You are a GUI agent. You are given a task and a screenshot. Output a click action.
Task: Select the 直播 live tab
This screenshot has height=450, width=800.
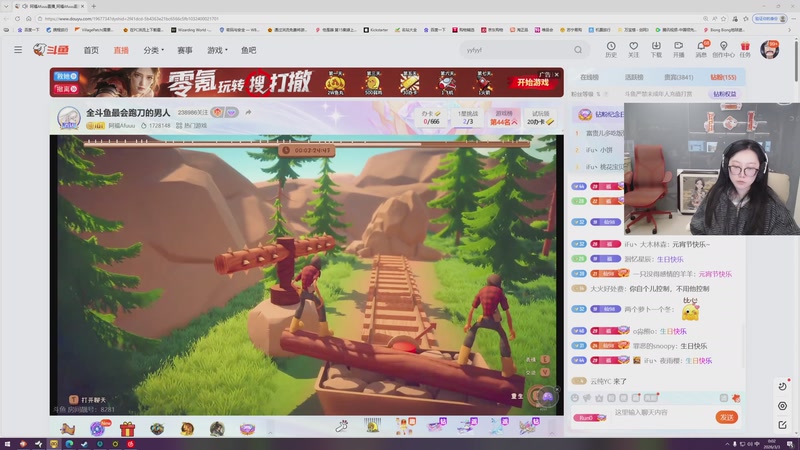121,50
